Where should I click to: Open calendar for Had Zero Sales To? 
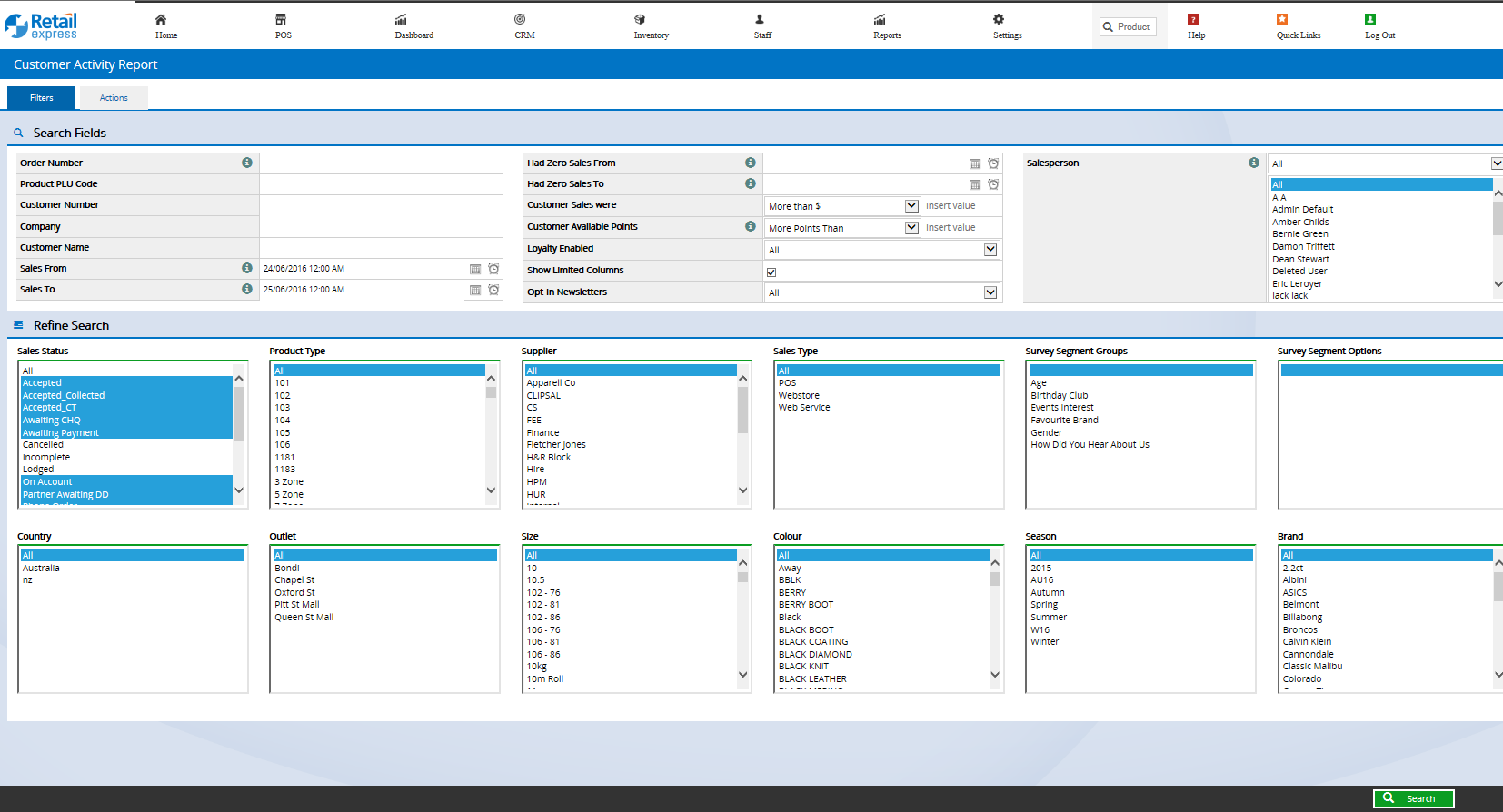click(975, 184)
